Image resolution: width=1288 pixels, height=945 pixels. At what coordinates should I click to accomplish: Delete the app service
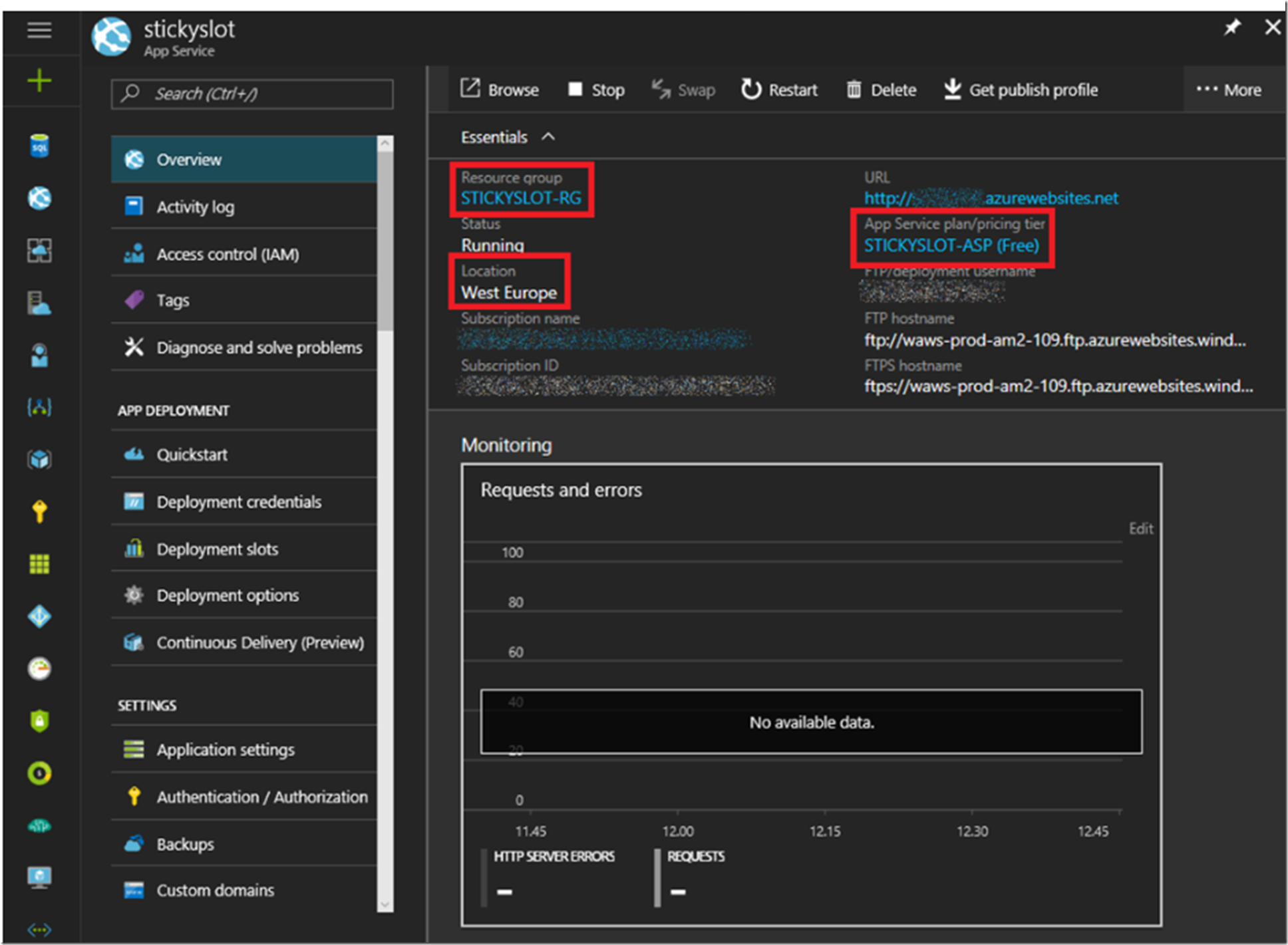coord(881,90)
